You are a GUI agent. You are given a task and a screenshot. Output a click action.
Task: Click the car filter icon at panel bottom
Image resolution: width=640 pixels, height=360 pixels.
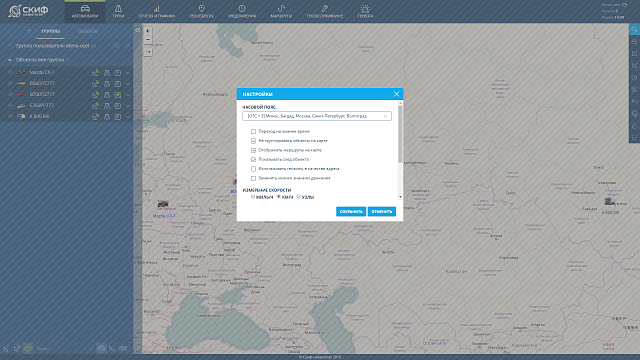101,348
